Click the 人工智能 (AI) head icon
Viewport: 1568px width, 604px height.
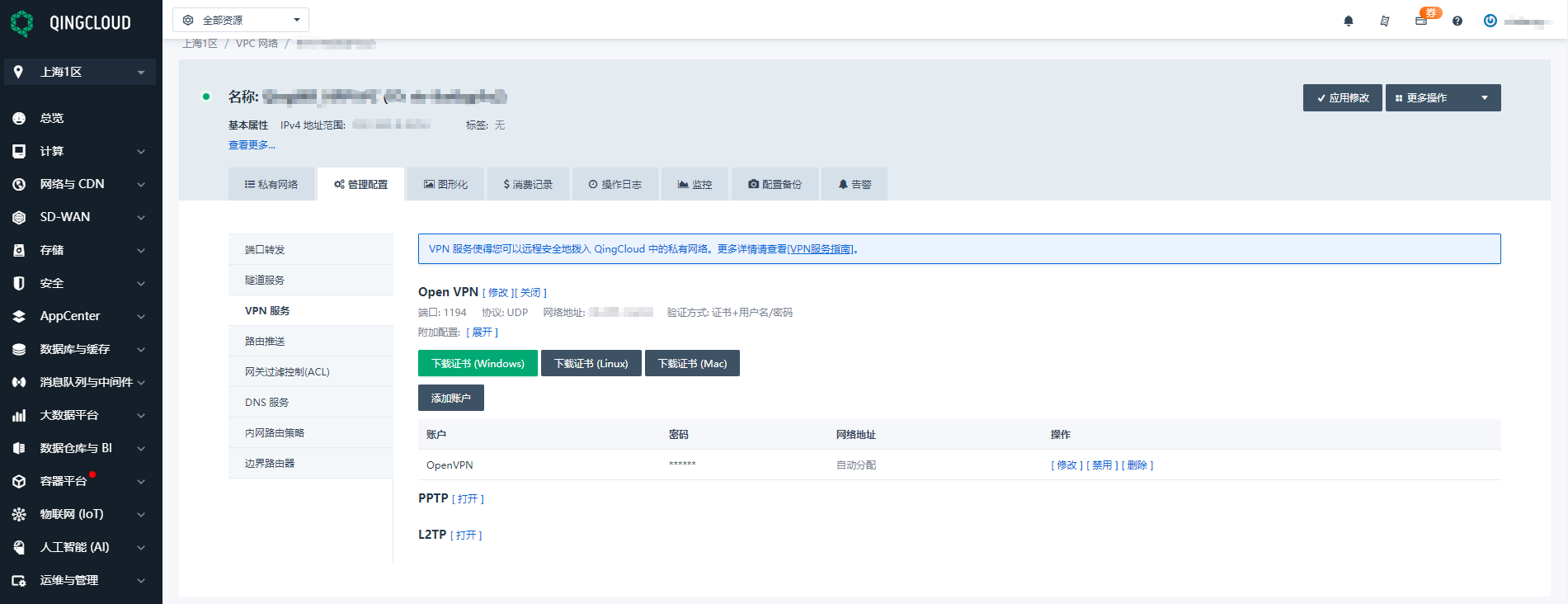tap(19, 547)
